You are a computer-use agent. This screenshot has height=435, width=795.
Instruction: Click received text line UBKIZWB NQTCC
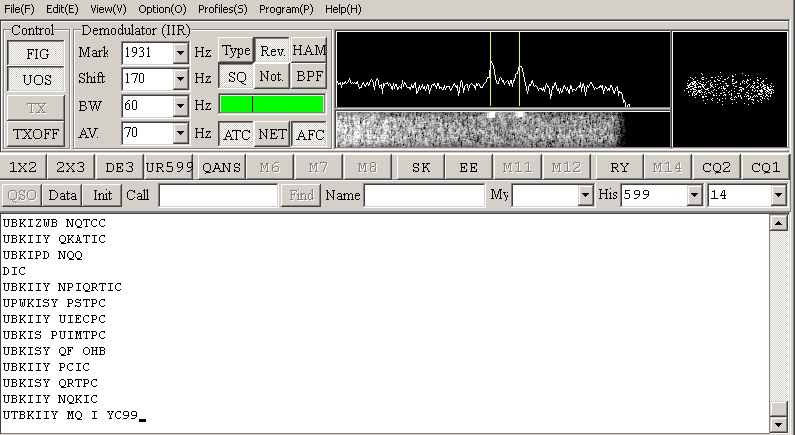click(54, 223)
